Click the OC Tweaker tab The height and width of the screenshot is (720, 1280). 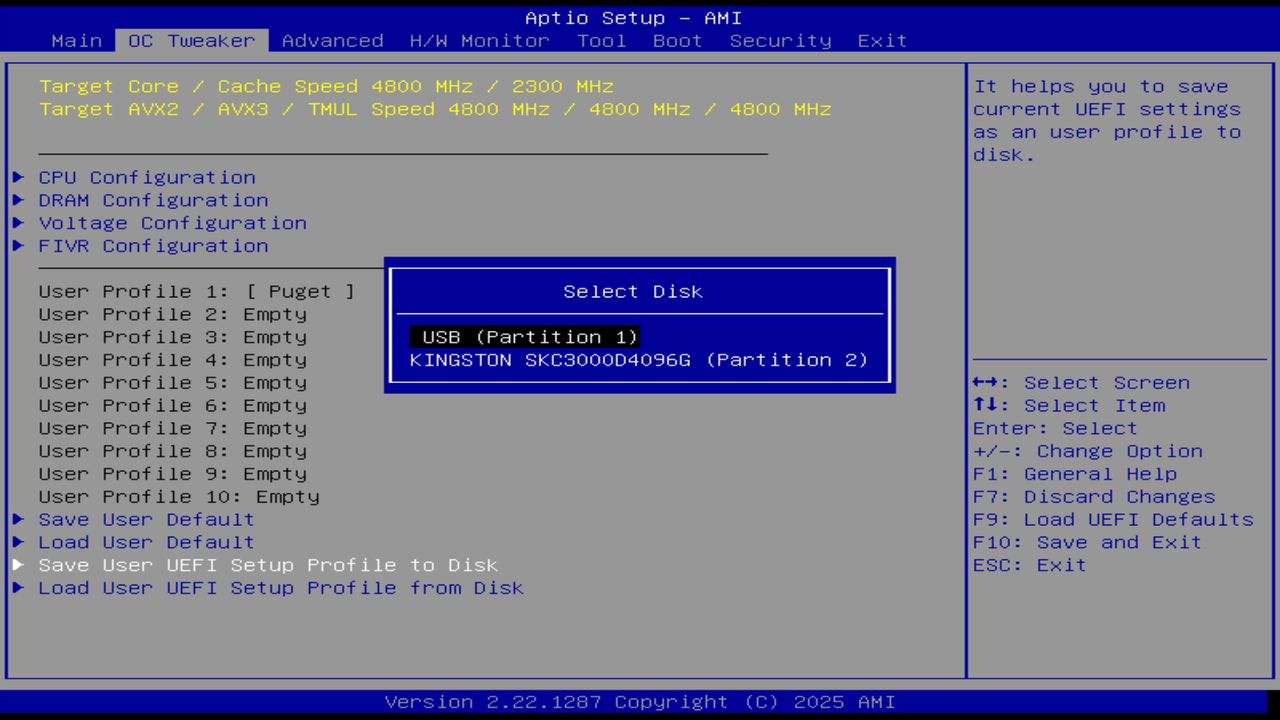(192, 41)
